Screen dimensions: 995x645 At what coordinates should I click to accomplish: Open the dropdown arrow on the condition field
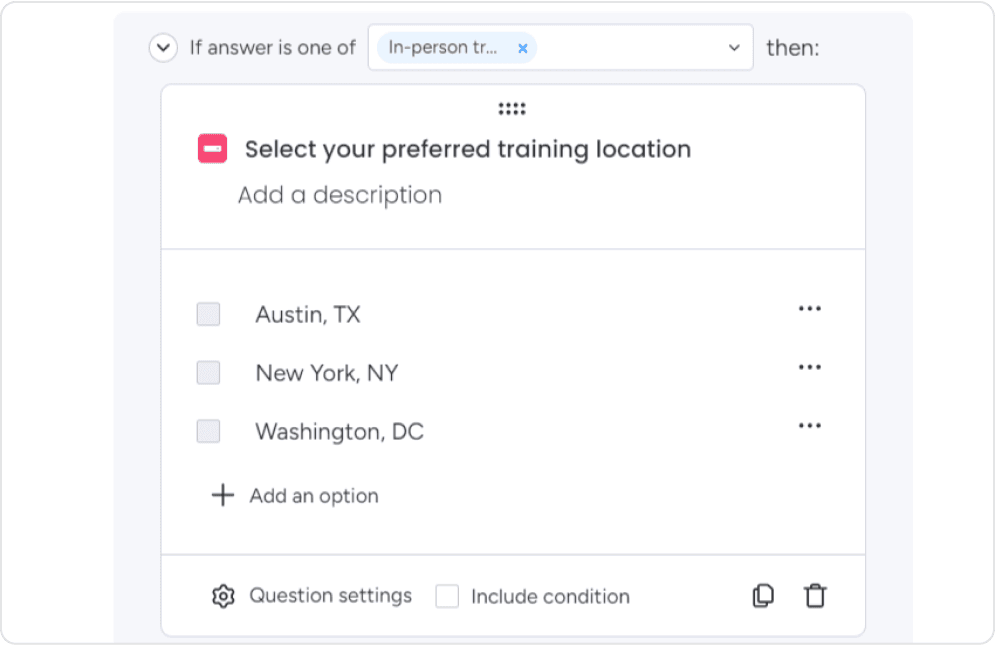[732, 47]
